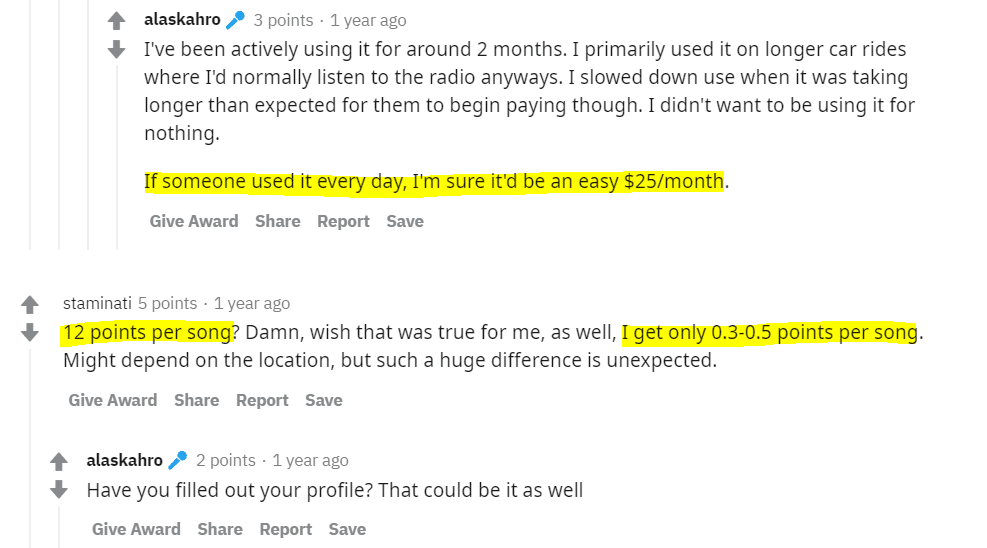Save staminati's comment
Viewport: 987px width, 548px height.
(324, 400)
